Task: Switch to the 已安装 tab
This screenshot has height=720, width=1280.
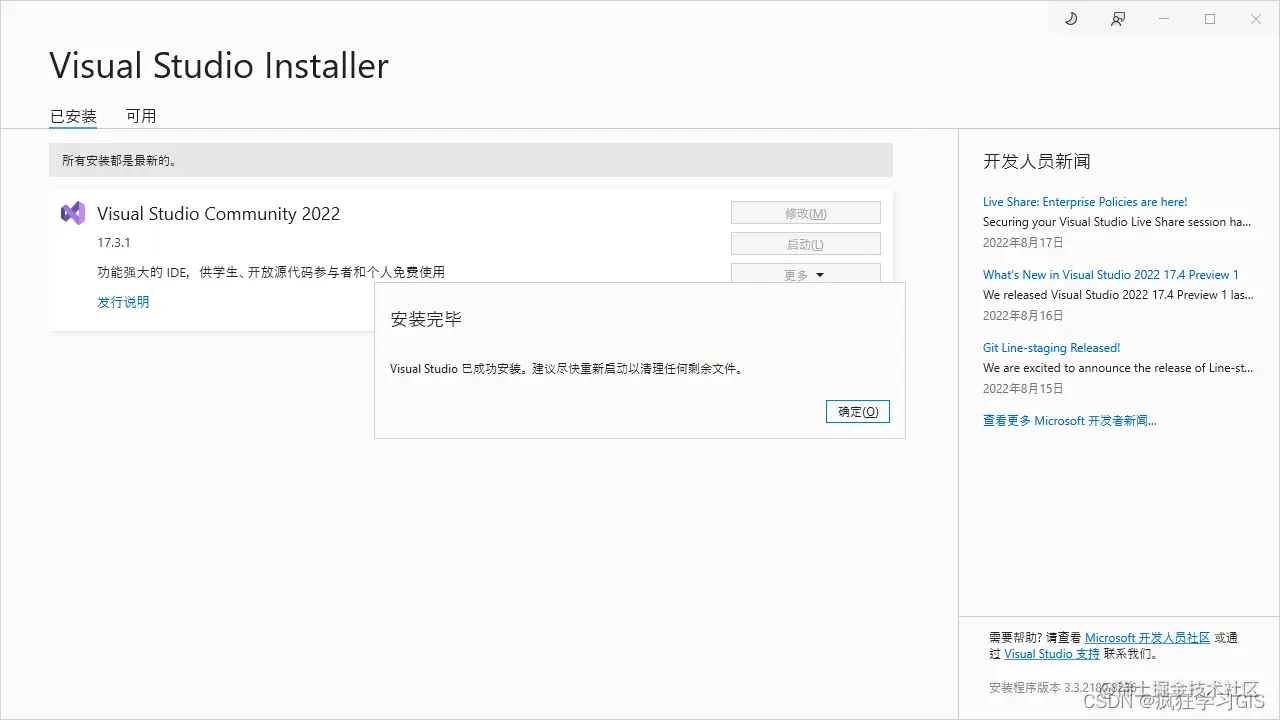Action: pos(73,116)
